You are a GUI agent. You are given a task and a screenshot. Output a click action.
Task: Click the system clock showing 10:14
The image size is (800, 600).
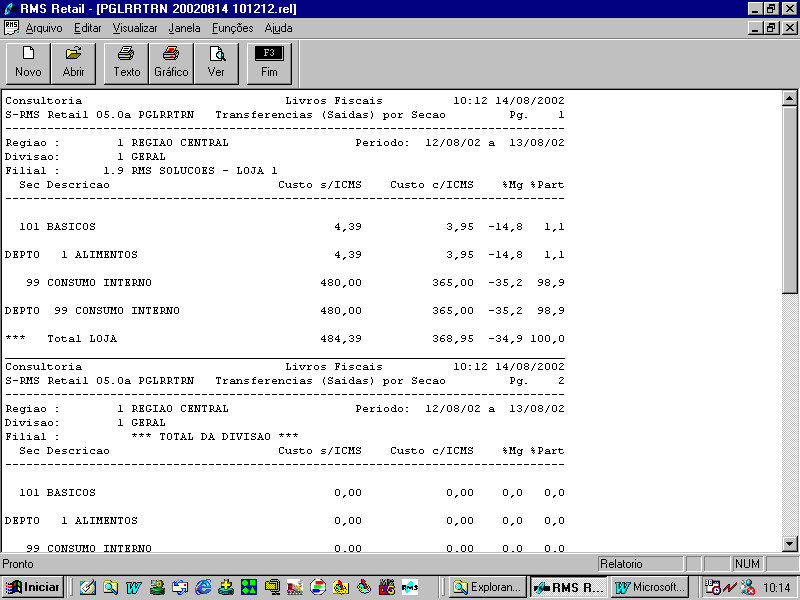point(777,588)
